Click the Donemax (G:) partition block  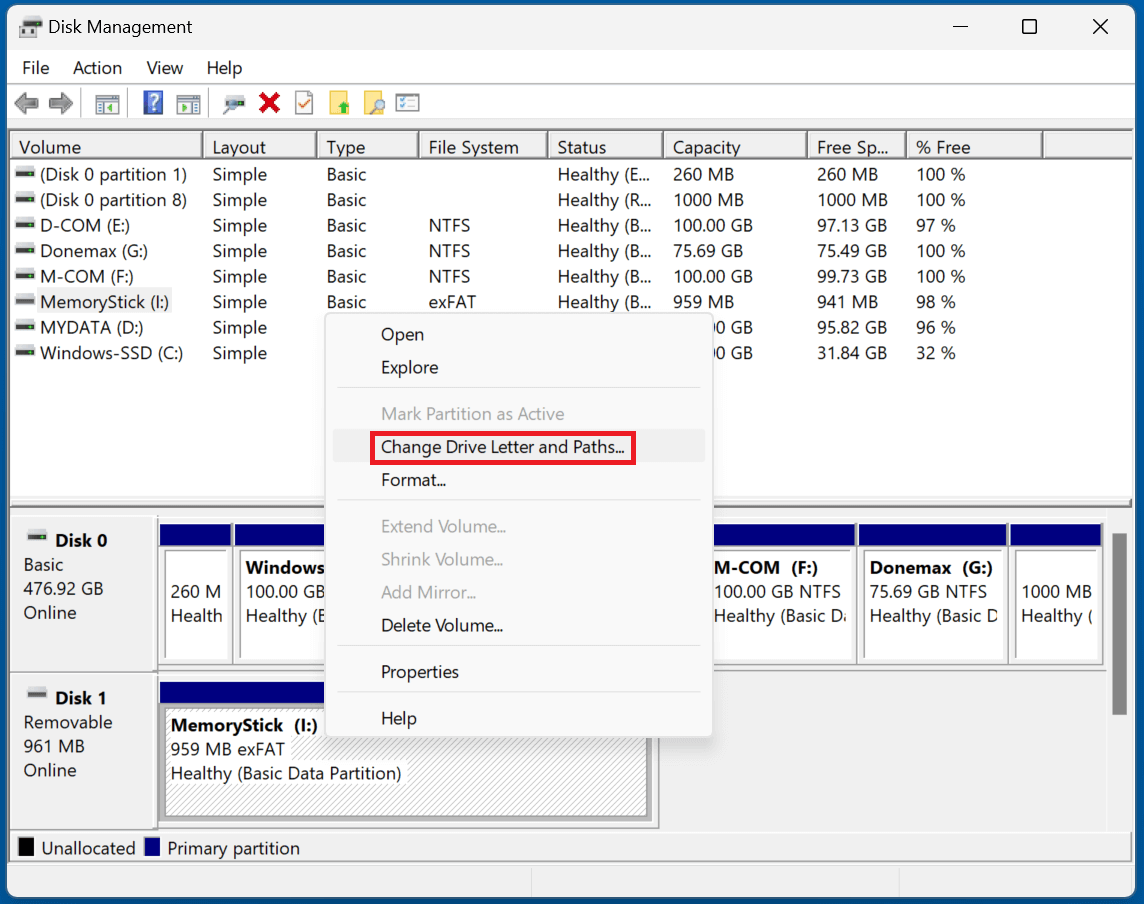pyautogui.click(x=932, y=595)
